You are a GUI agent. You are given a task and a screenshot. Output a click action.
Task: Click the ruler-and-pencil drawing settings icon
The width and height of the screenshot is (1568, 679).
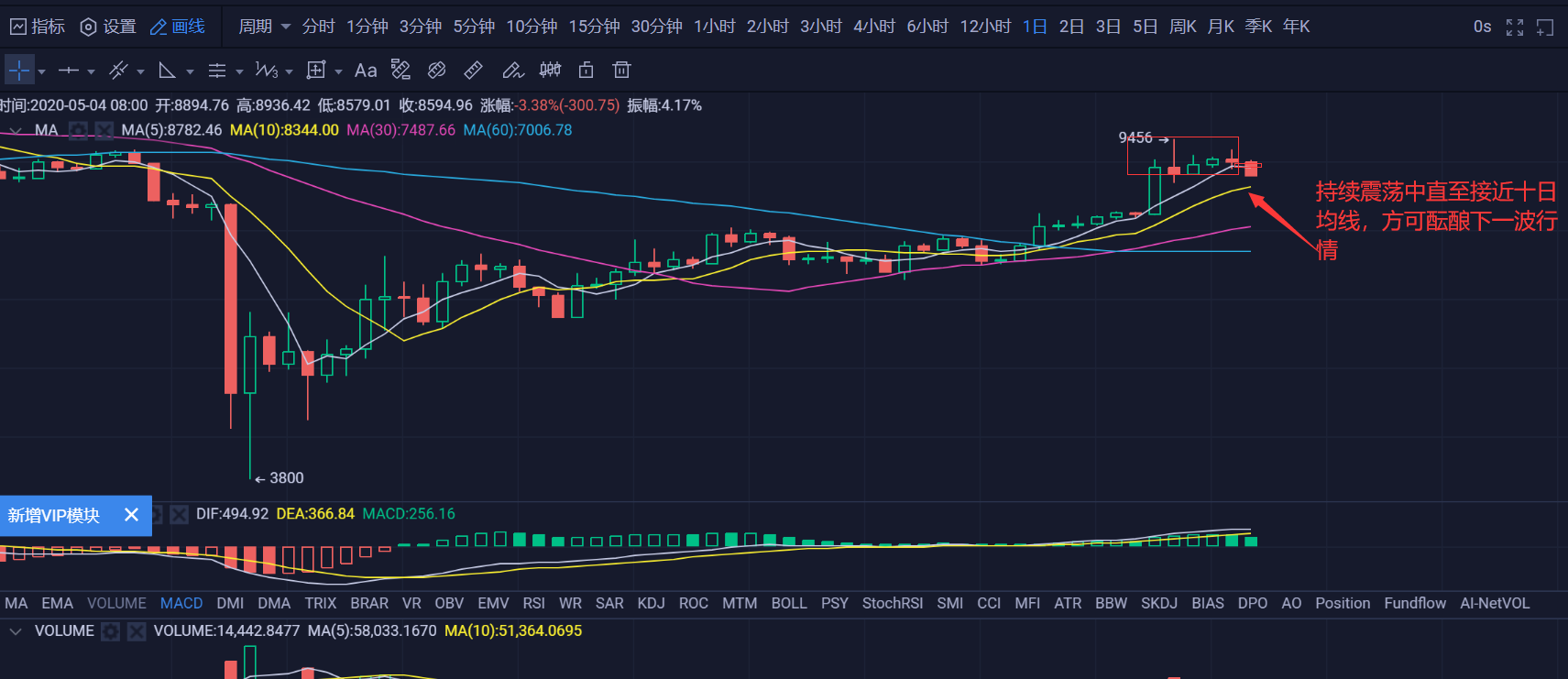pyautogui.click(x=400, y=70)
